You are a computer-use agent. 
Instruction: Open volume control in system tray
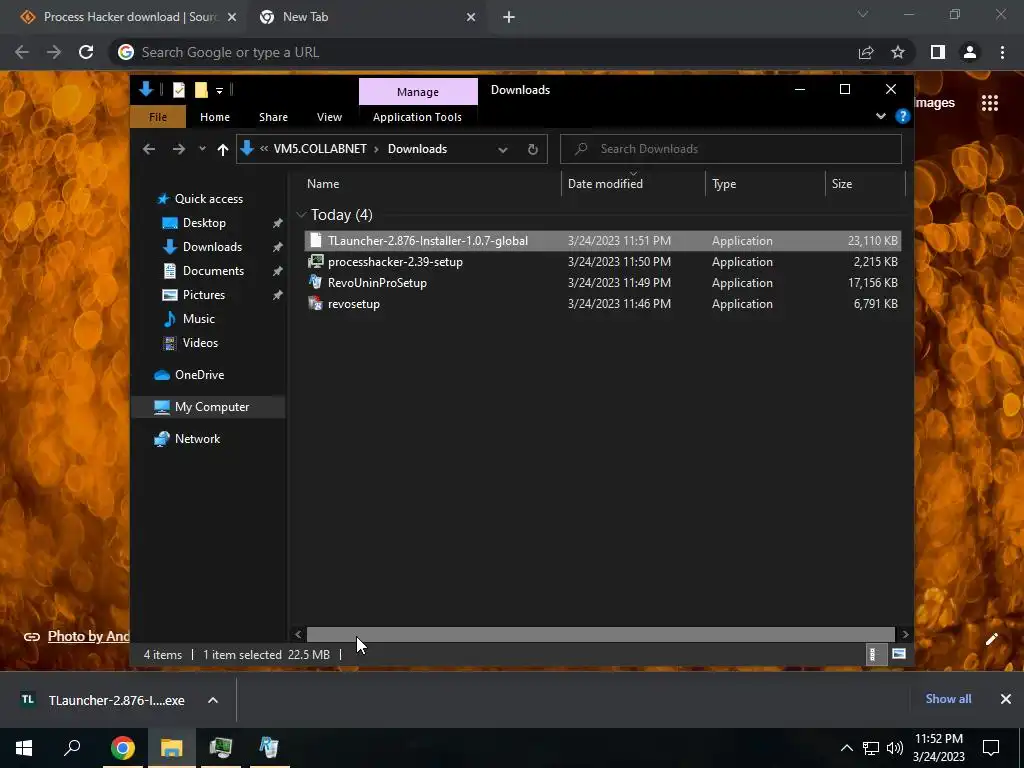[895, 748]
